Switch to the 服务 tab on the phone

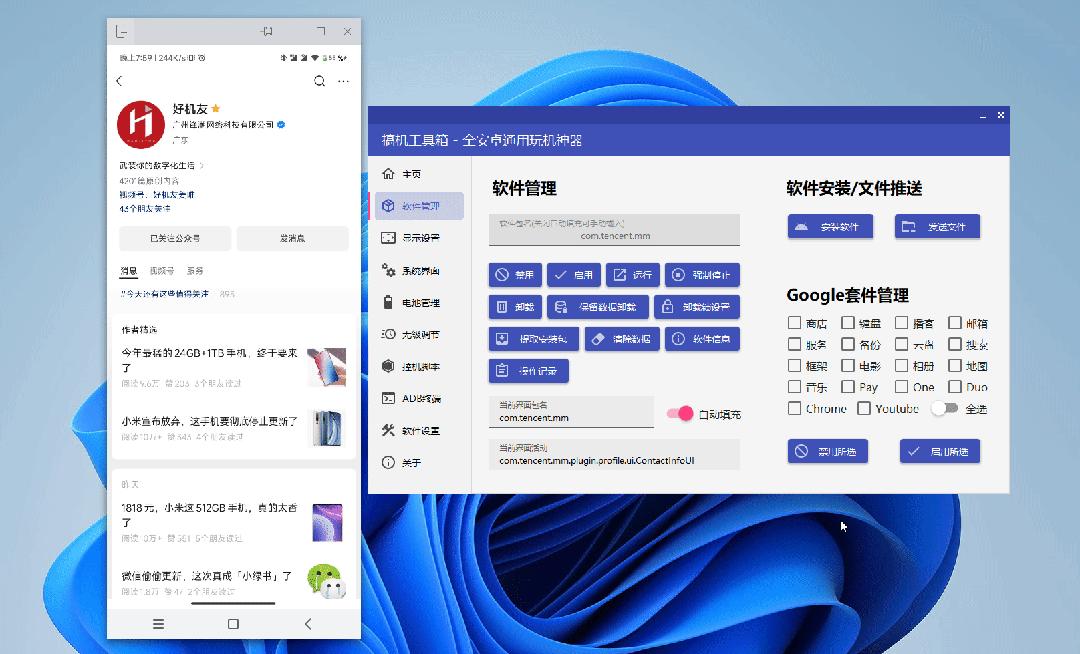(195, 270)
